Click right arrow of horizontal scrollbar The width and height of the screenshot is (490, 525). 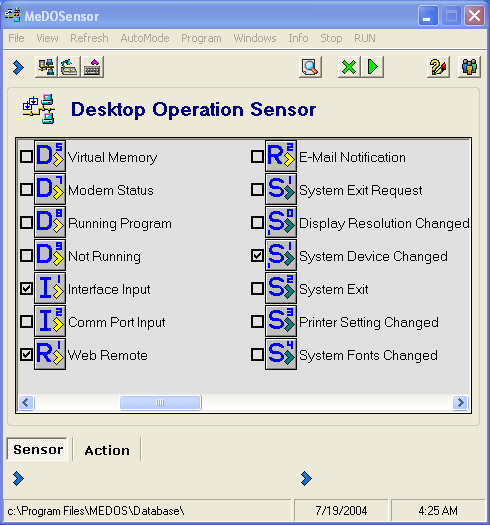460,402
